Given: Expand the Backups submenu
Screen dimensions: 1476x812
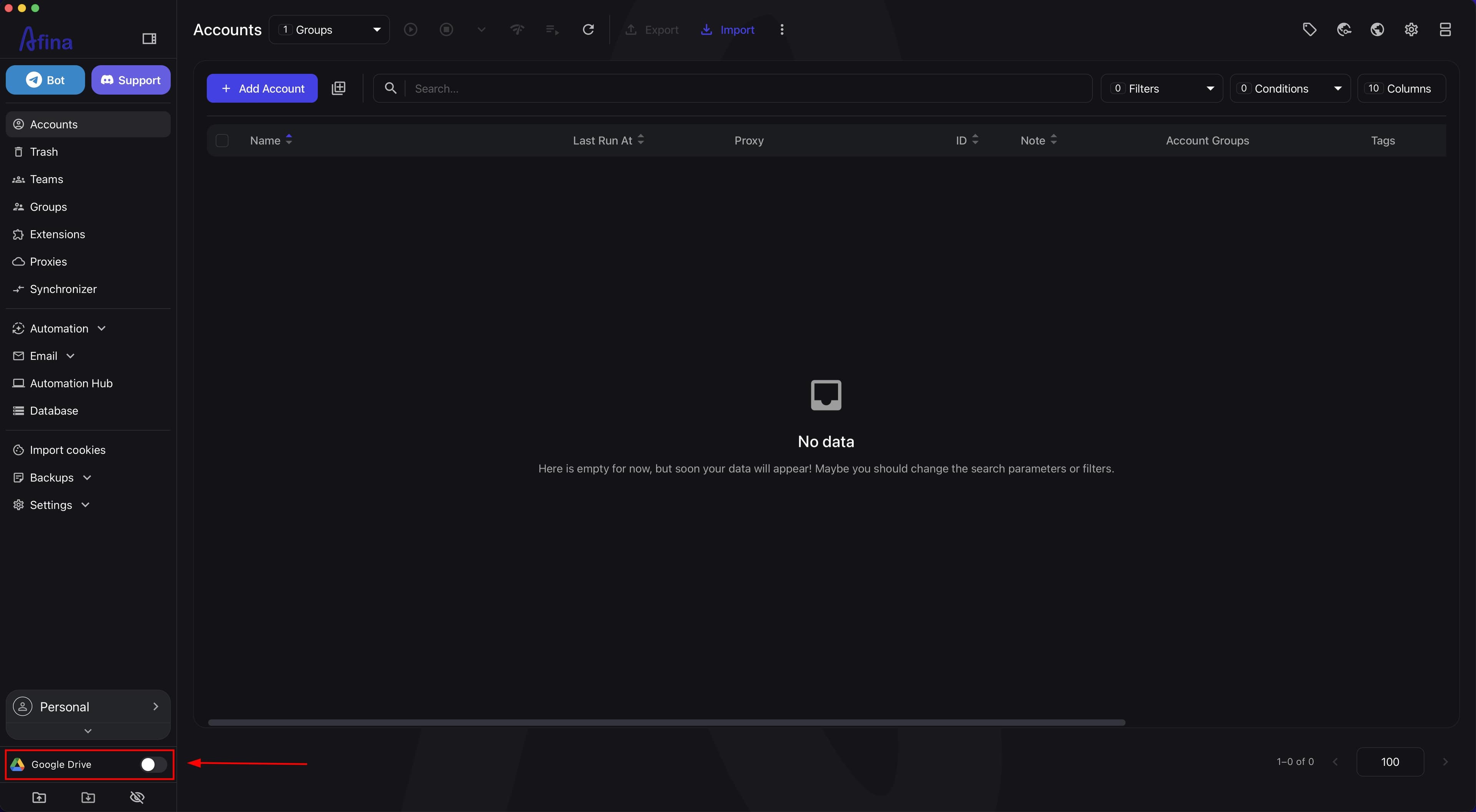Looking at the screenshot, I should click(x=88, y=477).
